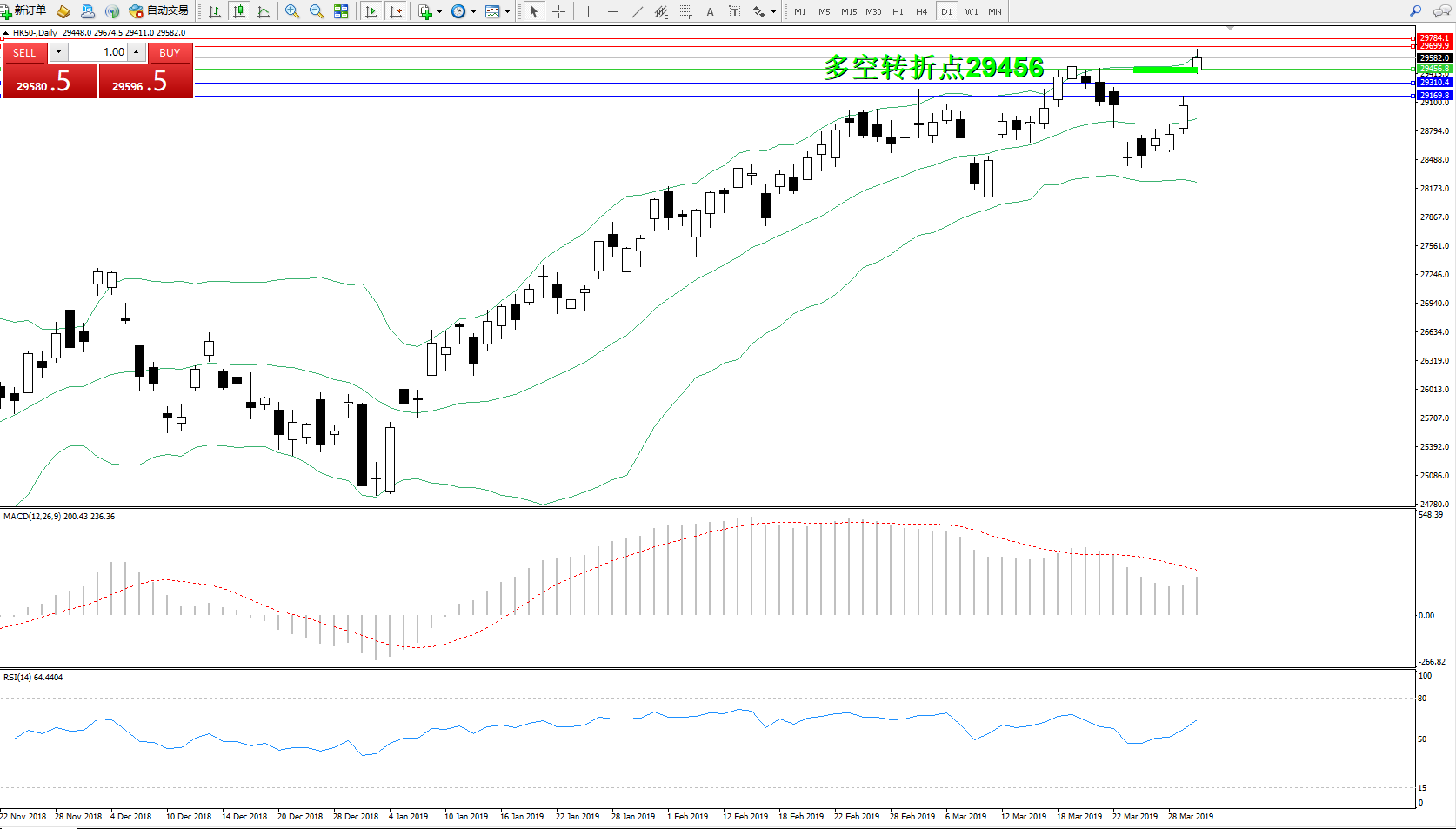
Task: Switch to the H4 timeframe
Action: (x=921, y=11)
